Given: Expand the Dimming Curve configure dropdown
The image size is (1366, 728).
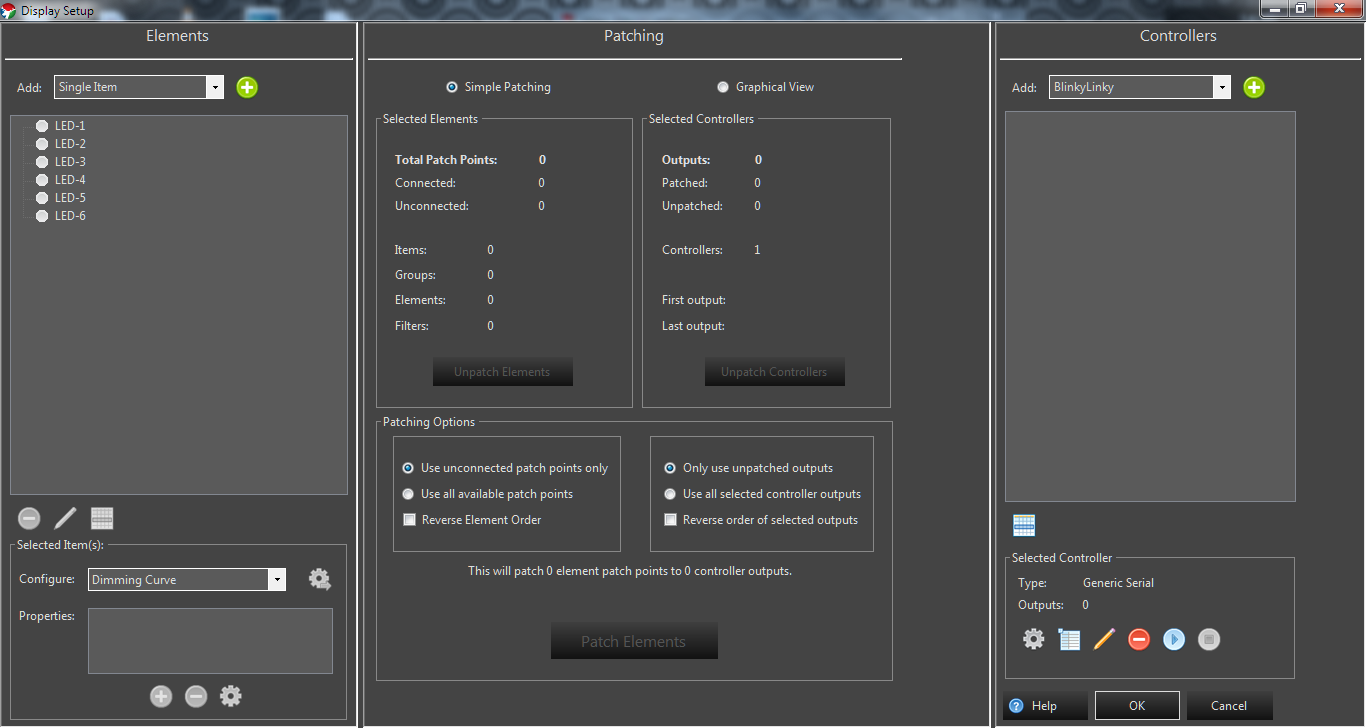Looking at the screenshot, I should click(x=276, y=580).
